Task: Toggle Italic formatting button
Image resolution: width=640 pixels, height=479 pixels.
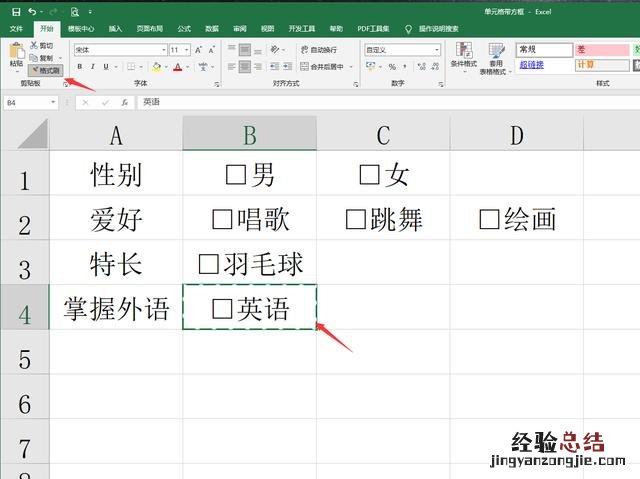Action: click(x=93, y=67)
